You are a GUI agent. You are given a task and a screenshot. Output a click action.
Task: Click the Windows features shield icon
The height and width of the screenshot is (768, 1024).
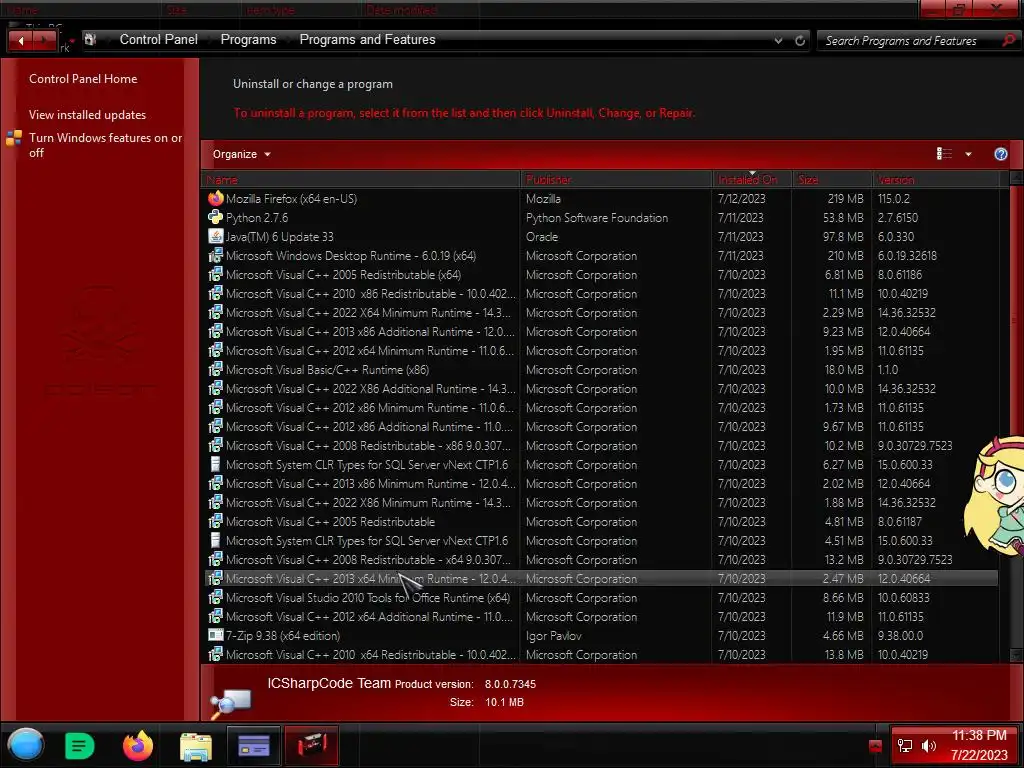[x=14, y=138]
